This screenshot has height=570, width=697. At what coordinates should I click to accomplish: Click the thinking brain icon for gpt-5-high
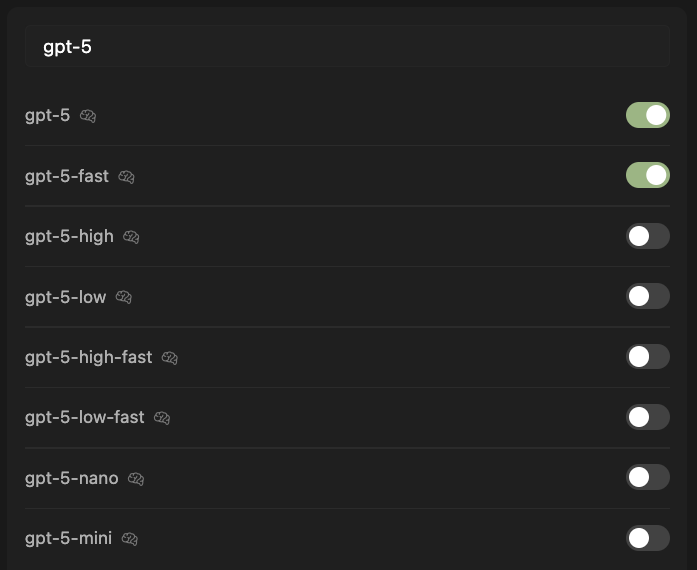131,237
